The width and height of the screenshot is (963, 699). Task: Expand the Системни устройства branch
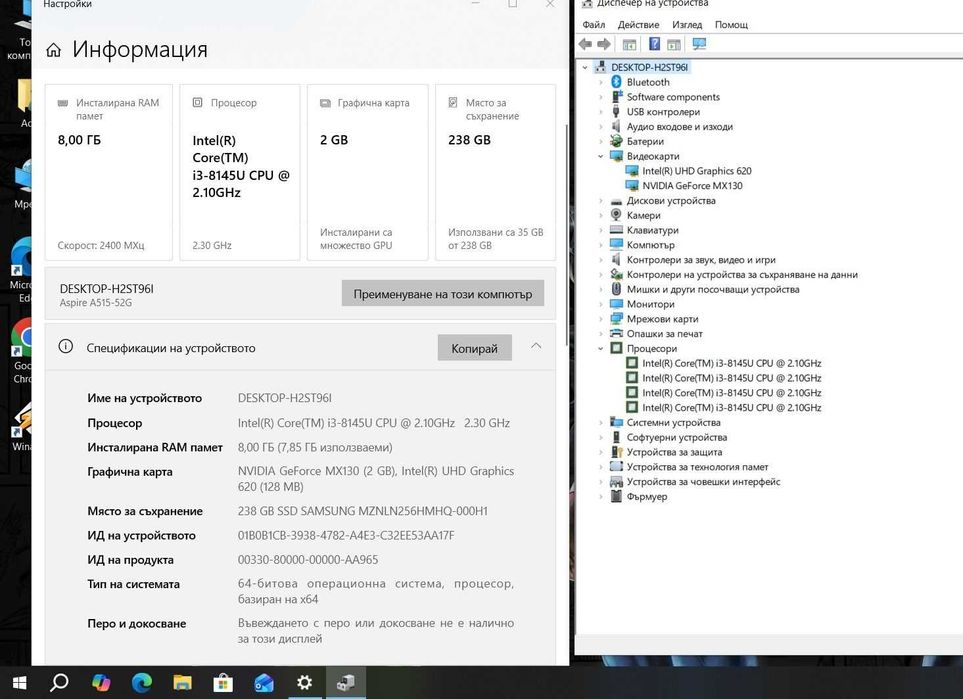click(x=601, y=422)
